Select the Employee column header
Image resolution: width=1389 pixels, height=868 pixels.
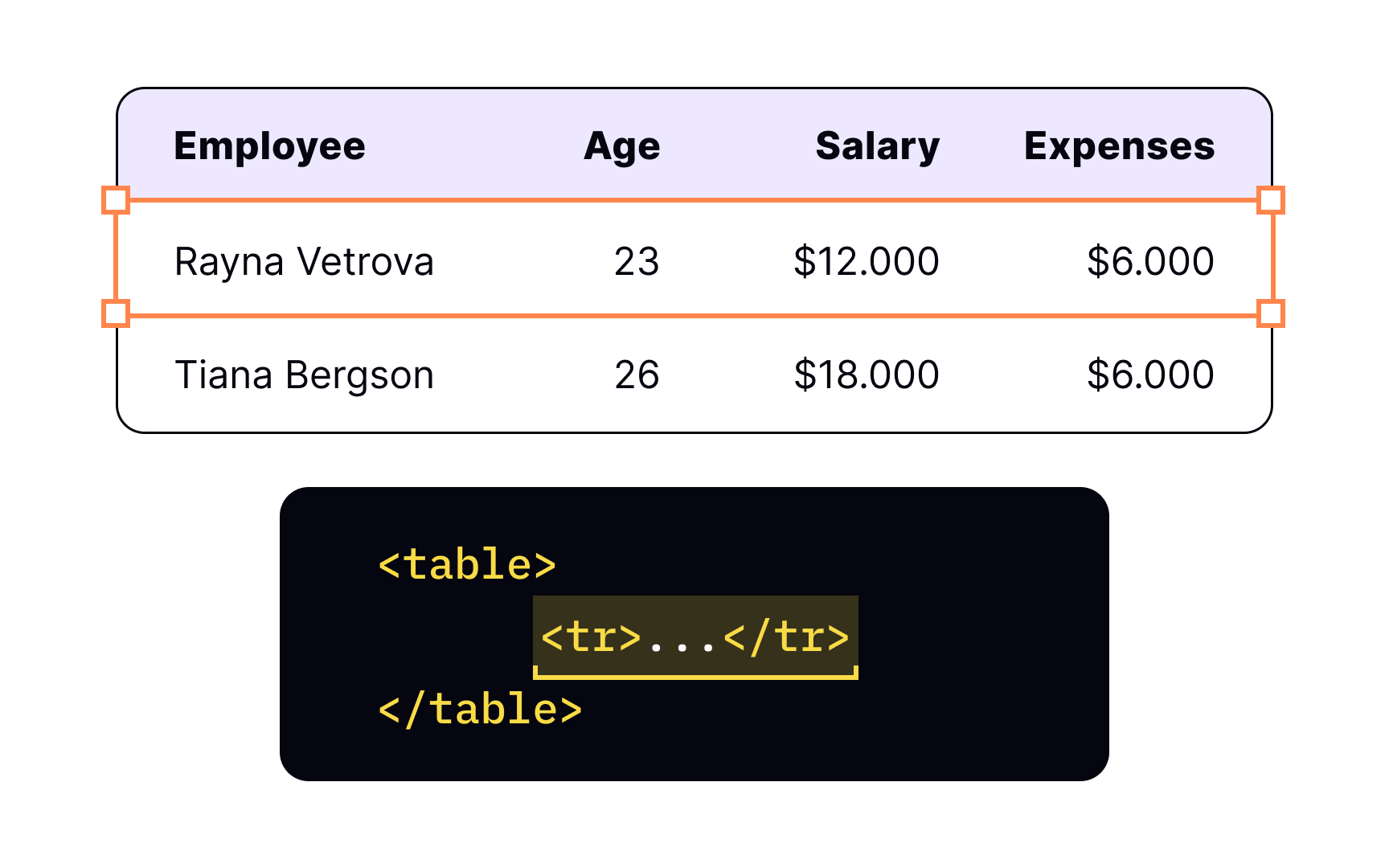point(270,147)
